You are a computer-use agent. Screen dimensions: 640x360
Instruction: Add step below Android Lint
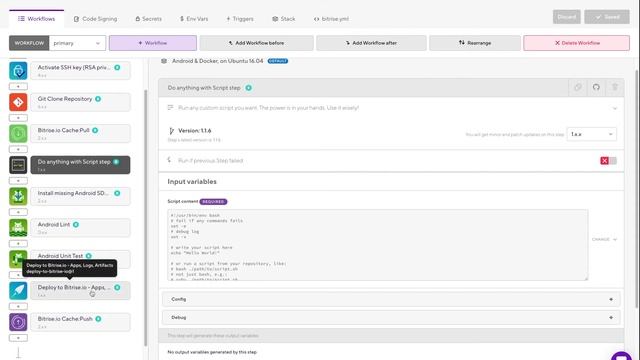click(x=18, y=244)
